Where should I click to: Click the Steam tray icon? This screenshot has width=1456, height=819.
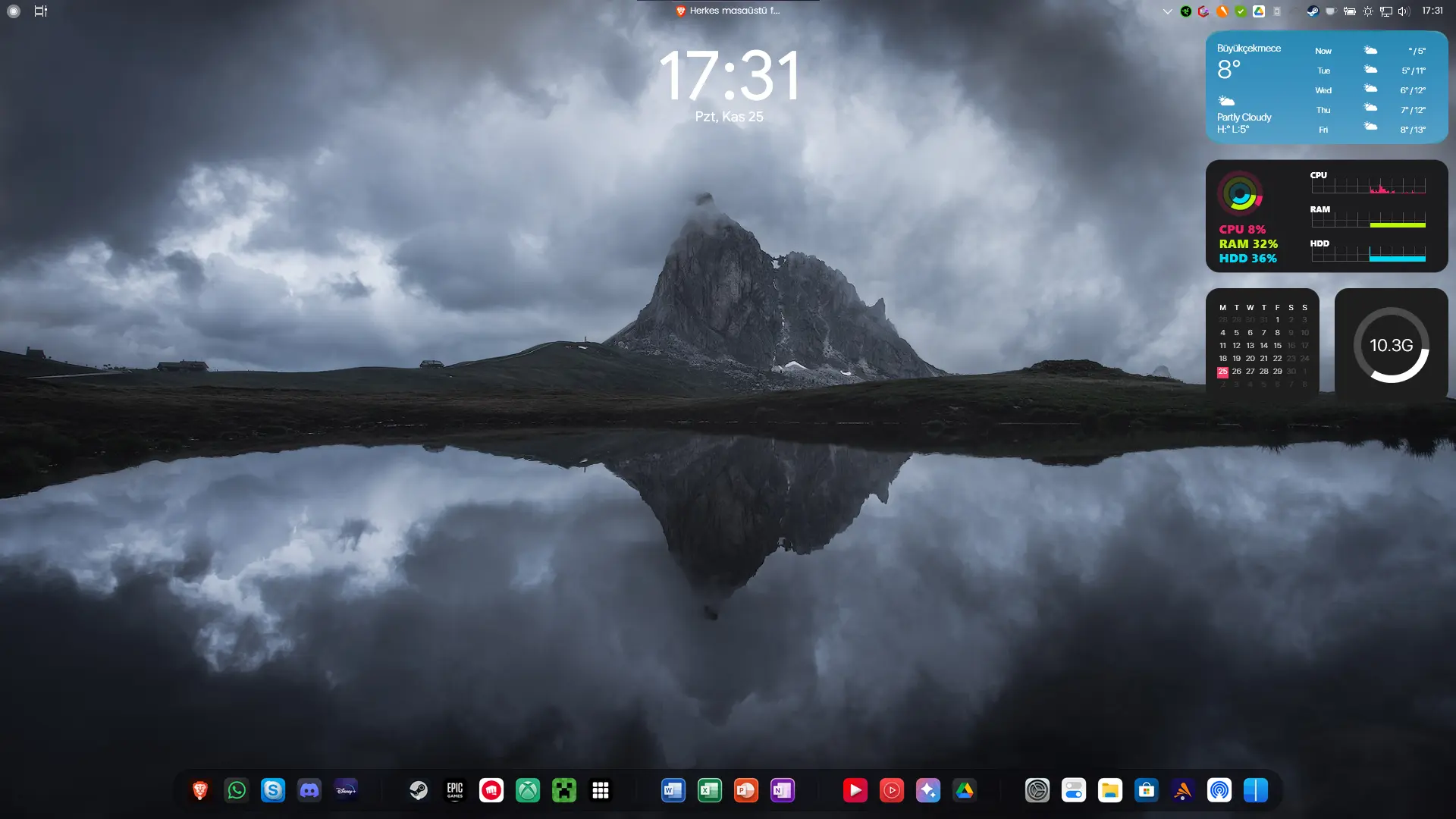(x=1313, y=11)
